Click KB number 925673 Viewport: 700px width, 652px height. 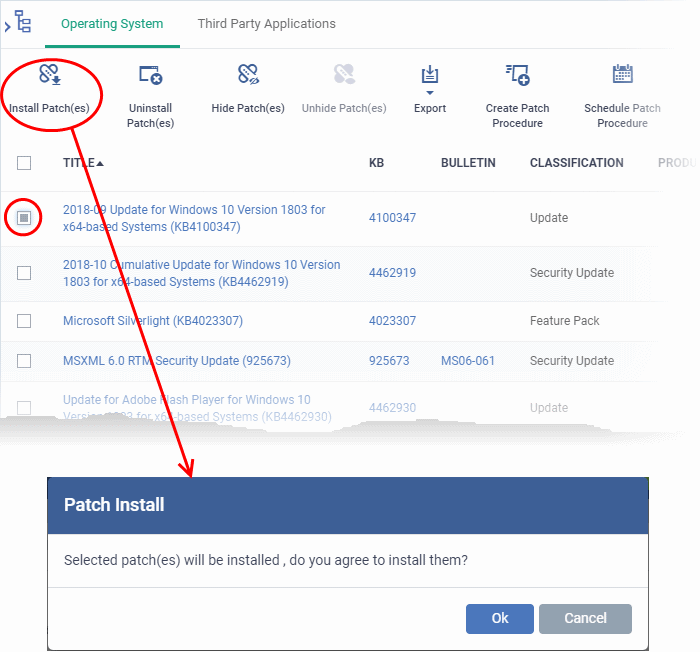click(x=389, y=360)
